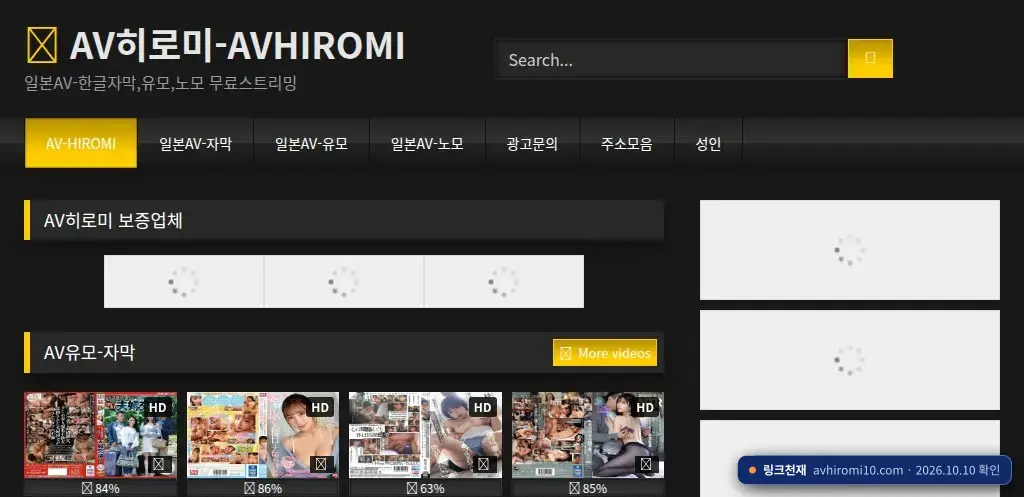This screenshot has width=1024, height=497.
Task: Click the middle loading banner under AV히로미 보증업체
Action: [344, 281]
